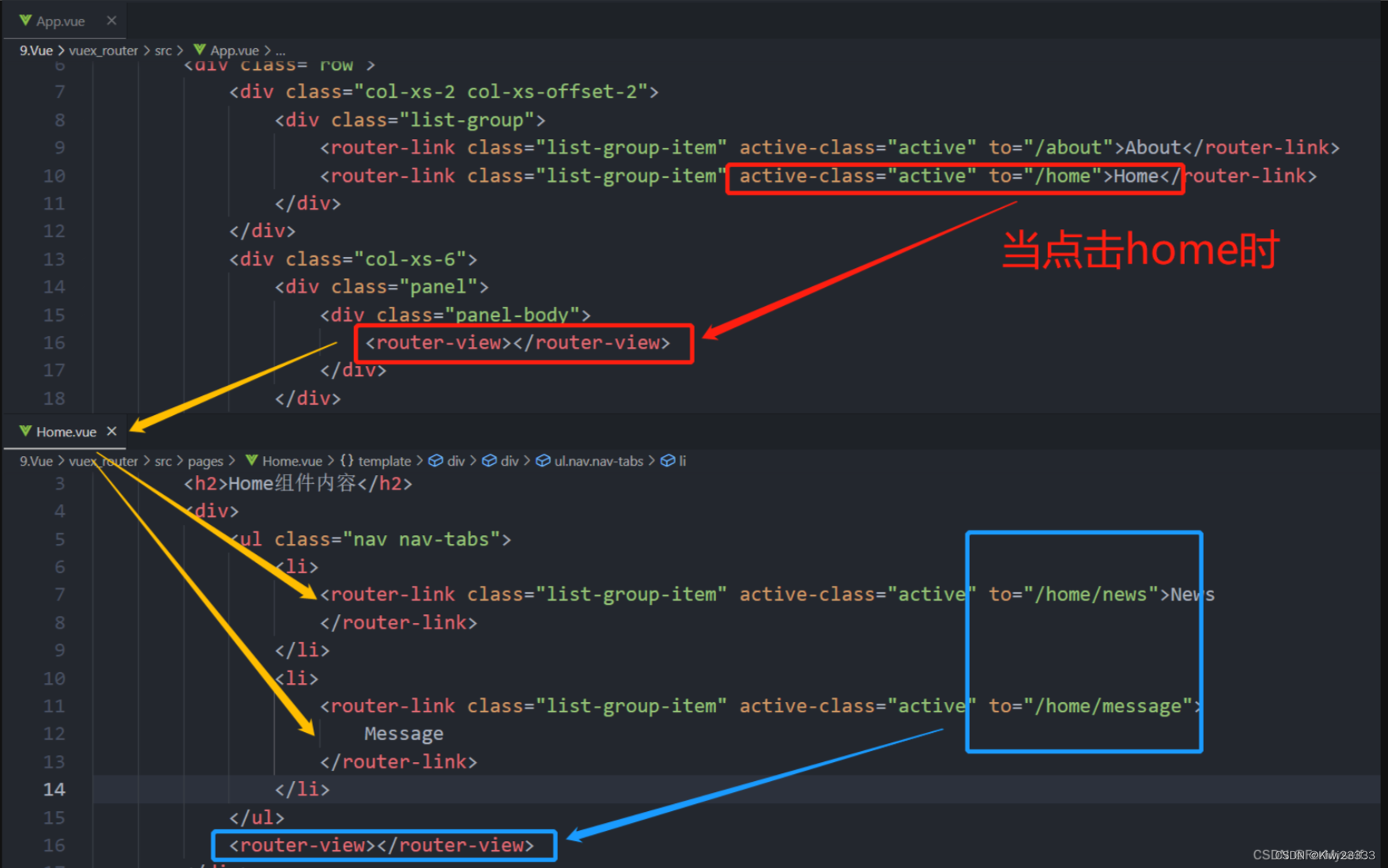Expand the "..." breadcrumb in the App.vue pane
Screen dimensions: 1388x868
tap(281, 50)
